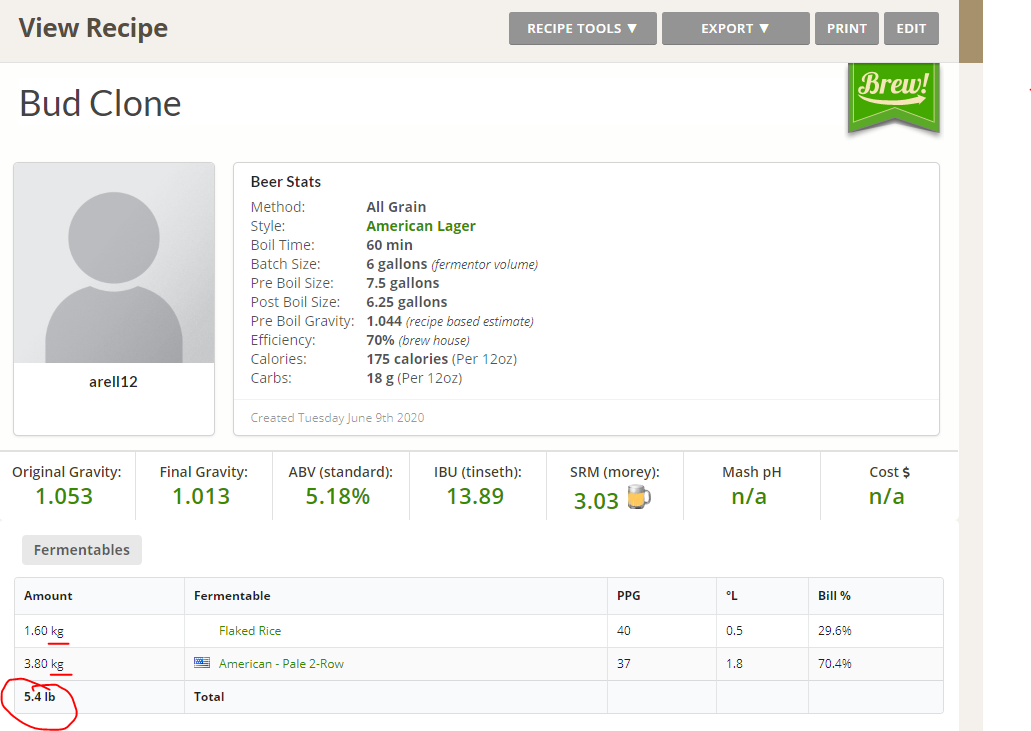Open the American Lager style link
1031x731 pixels.
(420, 226)
